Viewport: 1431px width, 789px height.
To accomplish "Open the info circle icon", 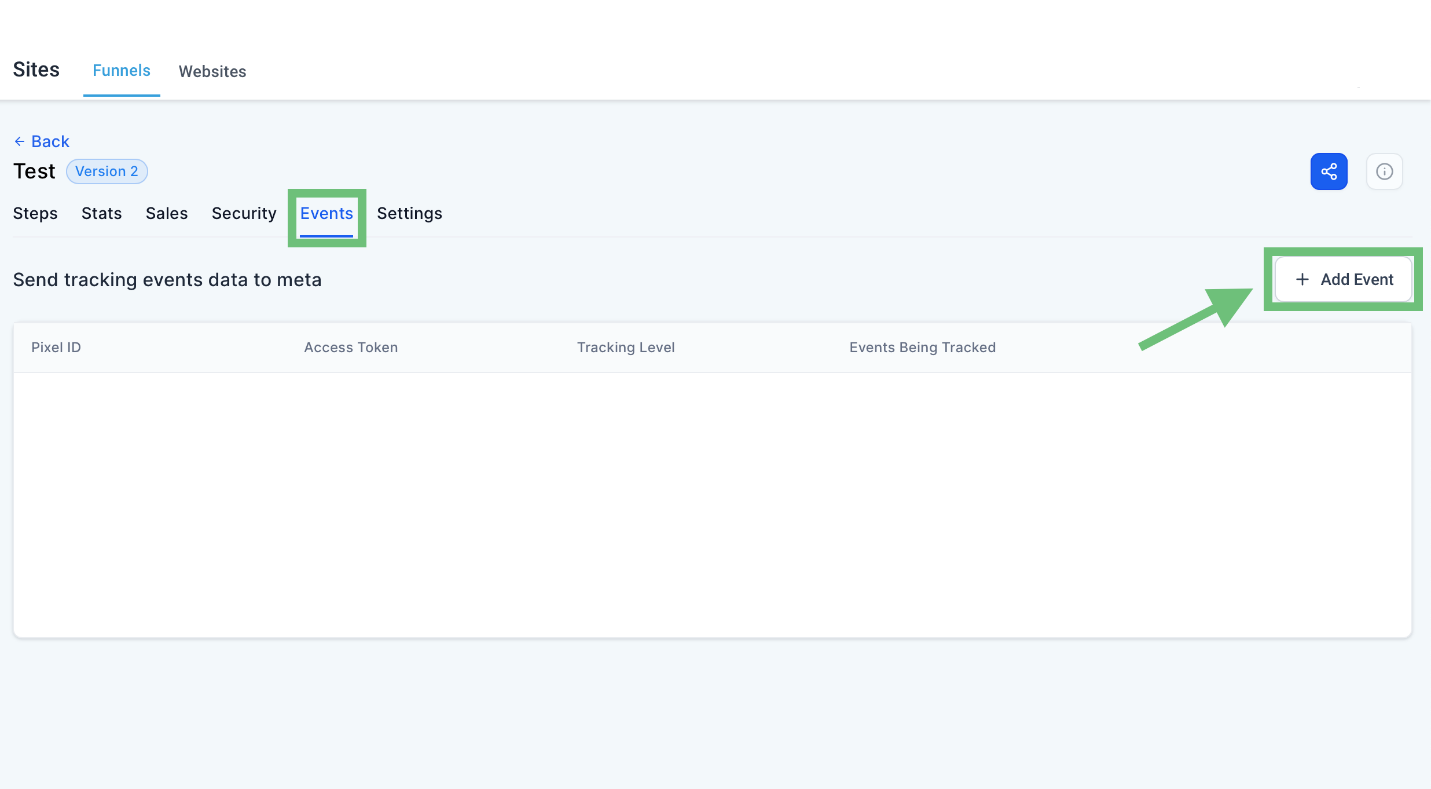I will [1385, 171].
